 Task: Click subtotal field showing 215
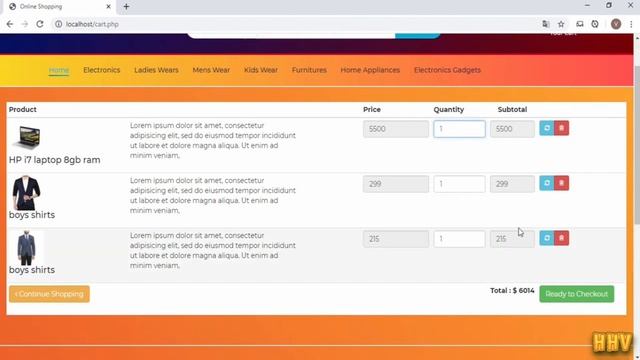click(512, 239)
